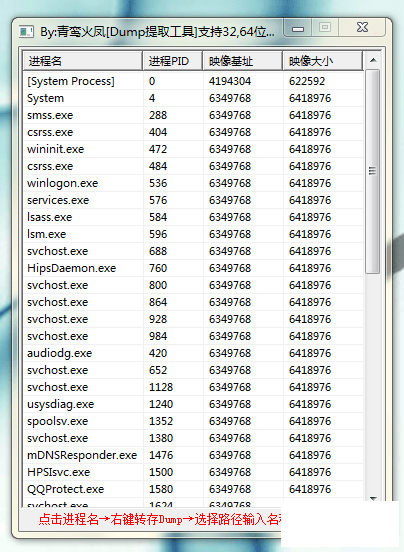Select the QQProtect.exe process
404x552 pixels.
click(193, 489)
